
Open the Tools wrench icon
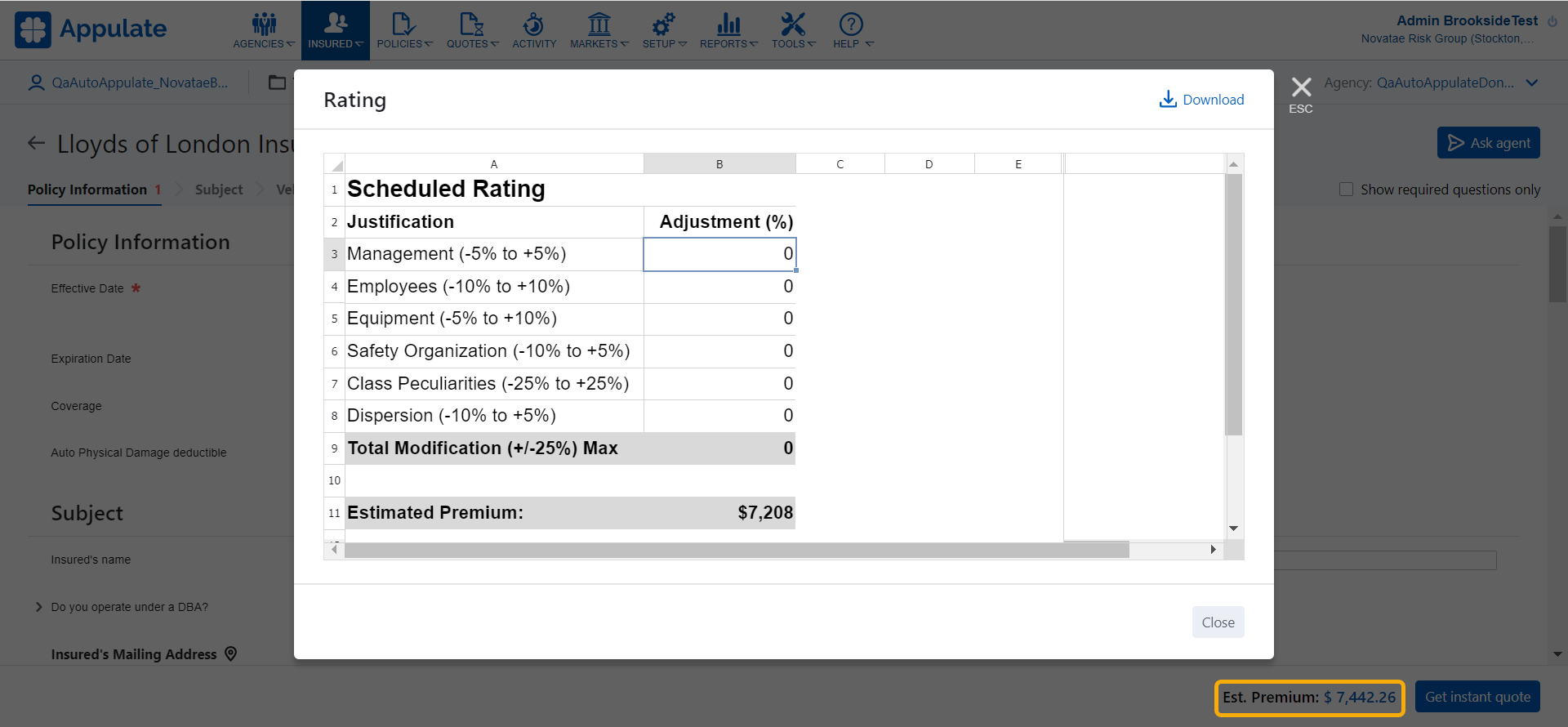coord(793,25)
